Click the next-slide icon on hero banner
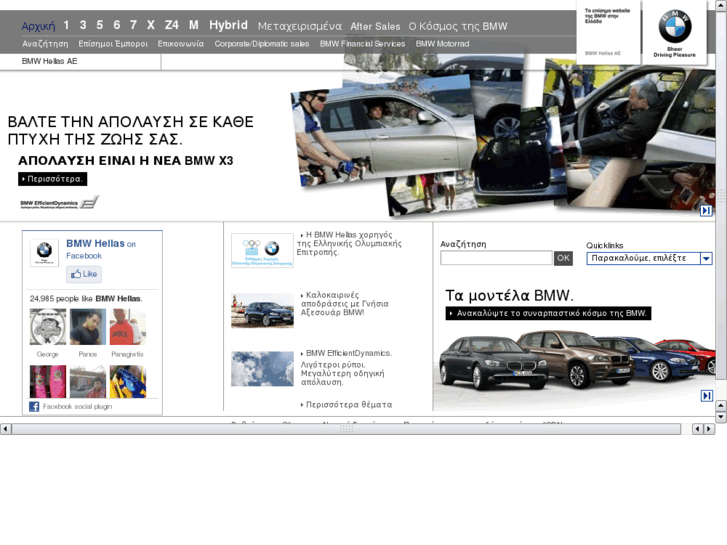 click(706, 211)
